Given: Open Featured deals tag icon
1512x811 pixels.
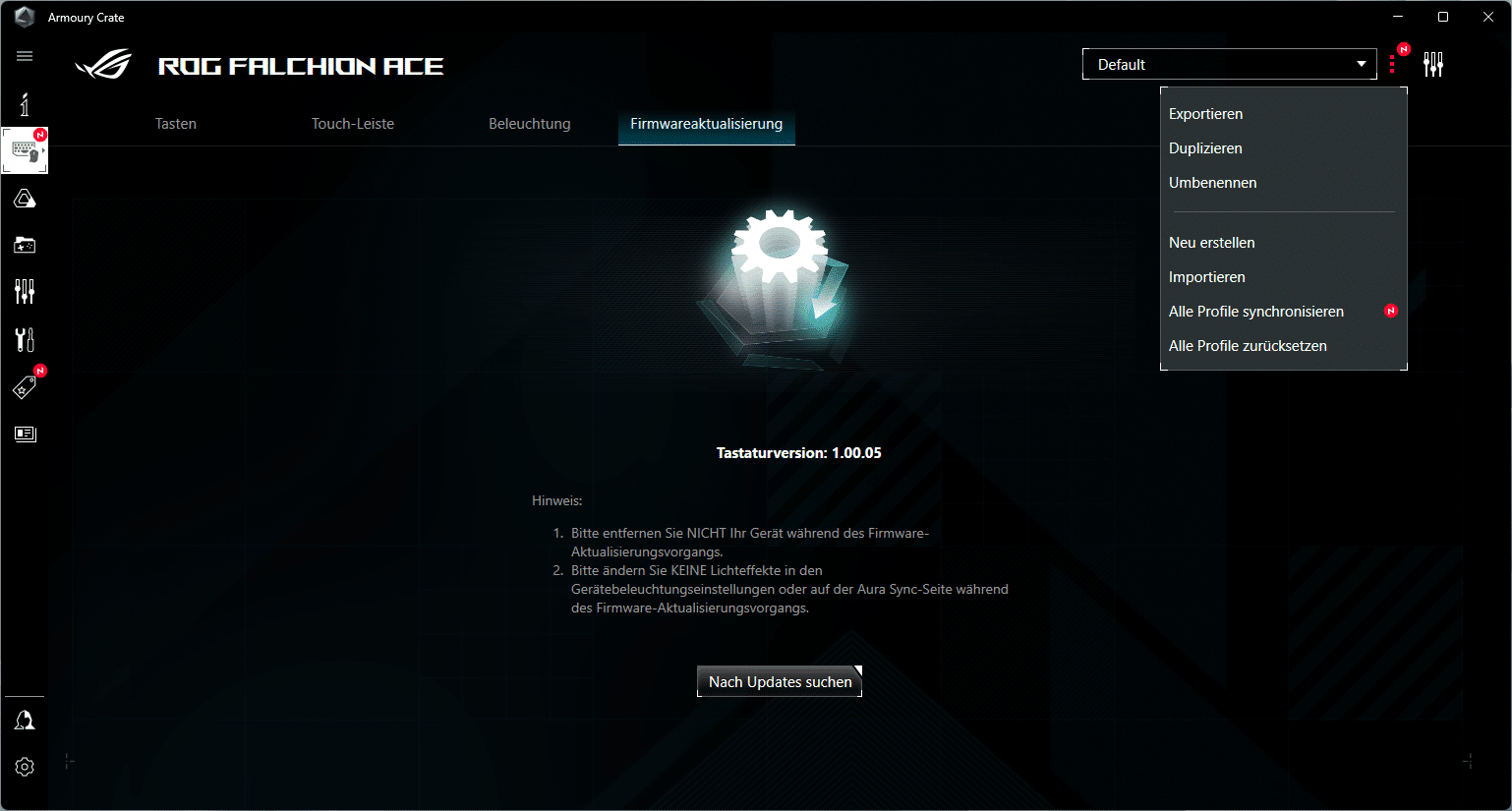Looking at the screenshot, I should coord(25,386).
